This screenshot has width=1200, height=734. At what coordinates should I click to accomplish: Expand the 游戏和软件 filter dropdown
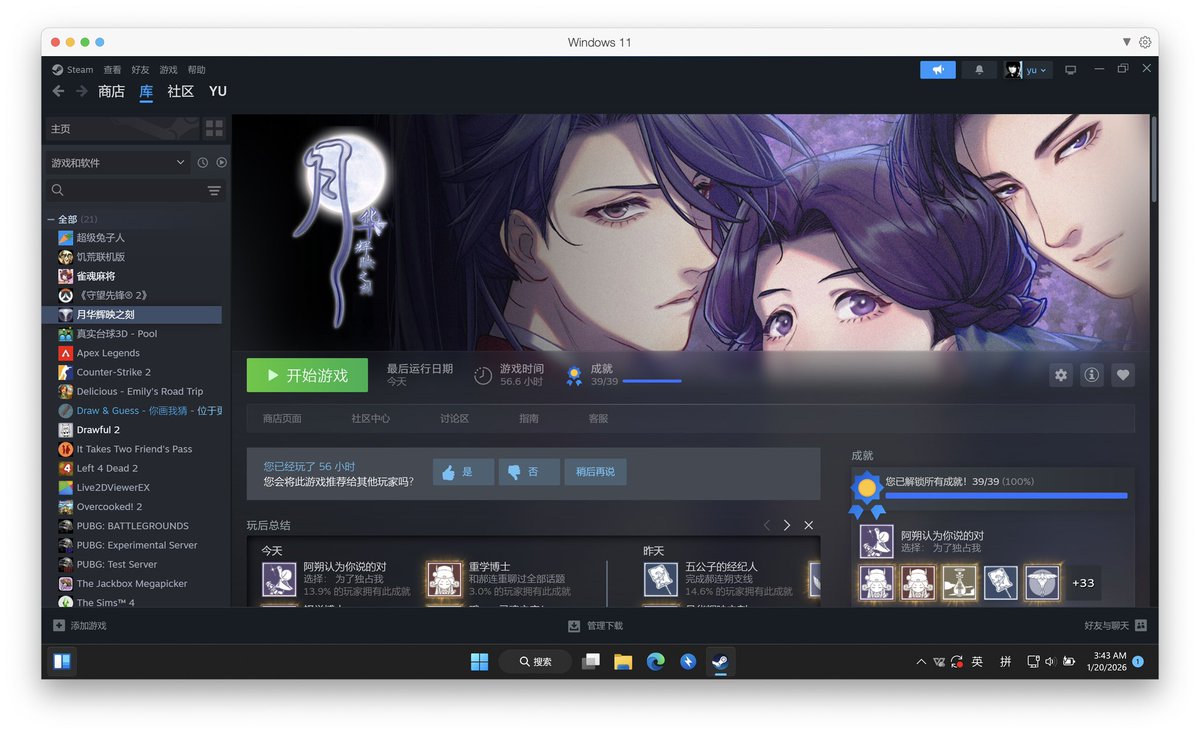[118, 162]
